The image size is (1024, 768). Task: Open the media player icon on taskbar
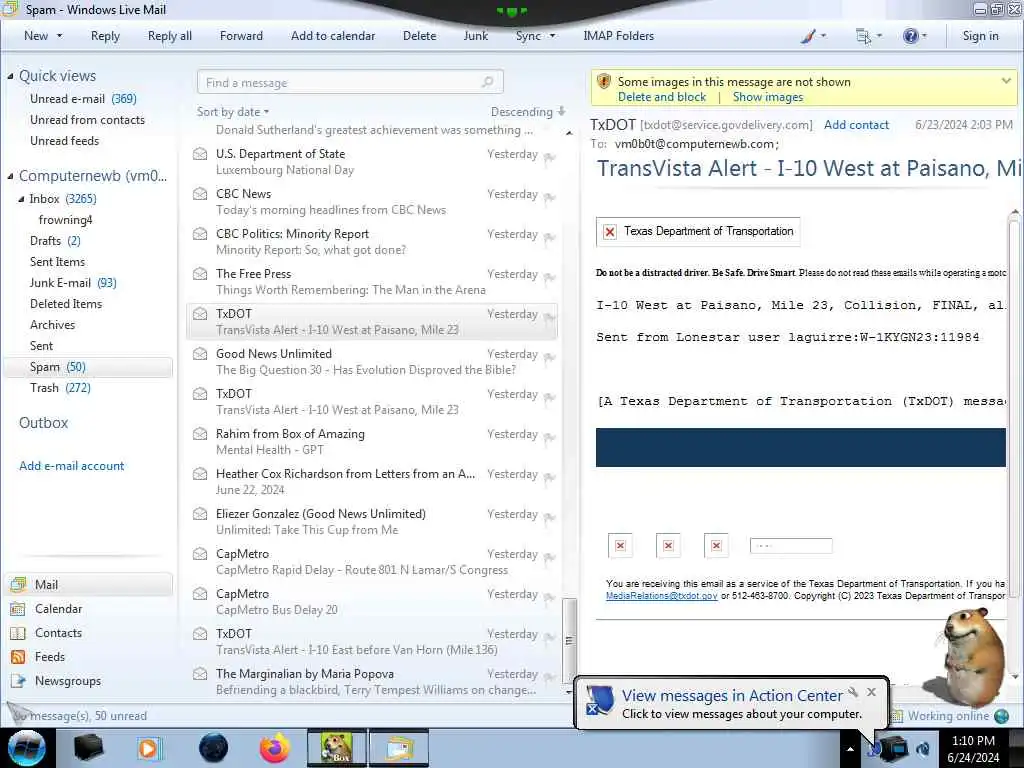pos(149,748)
